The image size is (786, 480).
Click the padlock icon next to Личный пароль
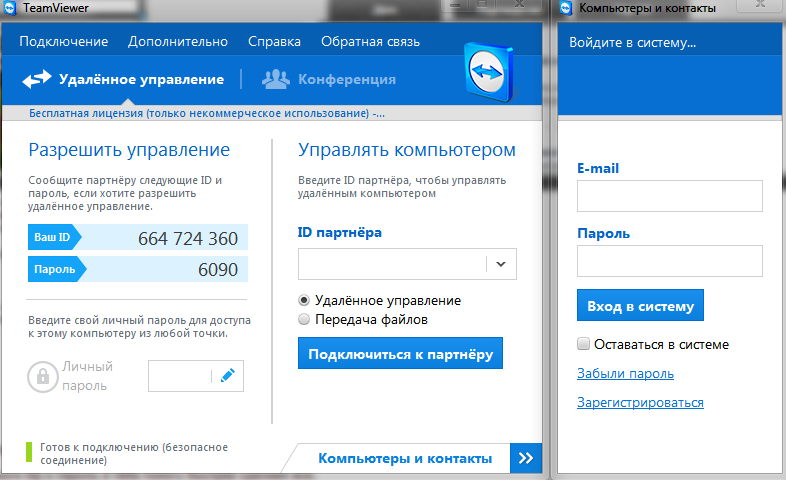point(43,376)
